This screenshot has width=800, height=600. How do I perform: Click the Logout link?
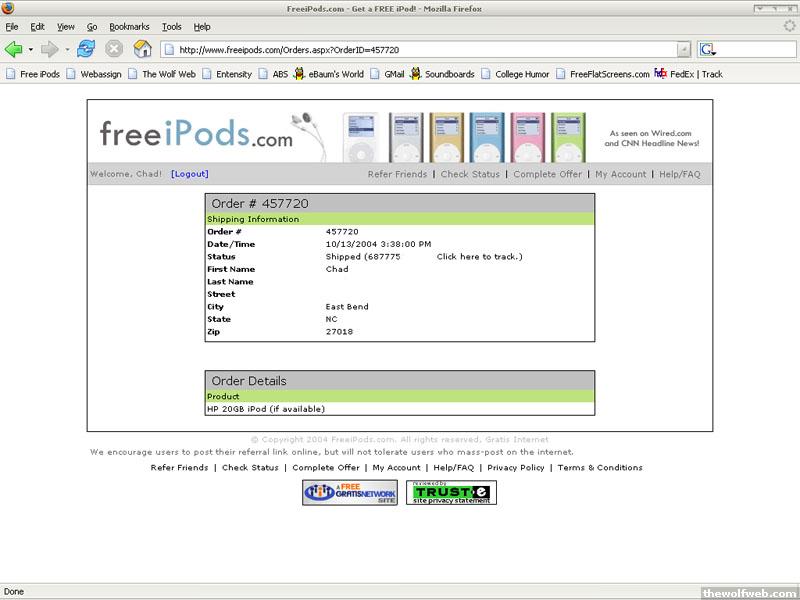tap(190, 174)
